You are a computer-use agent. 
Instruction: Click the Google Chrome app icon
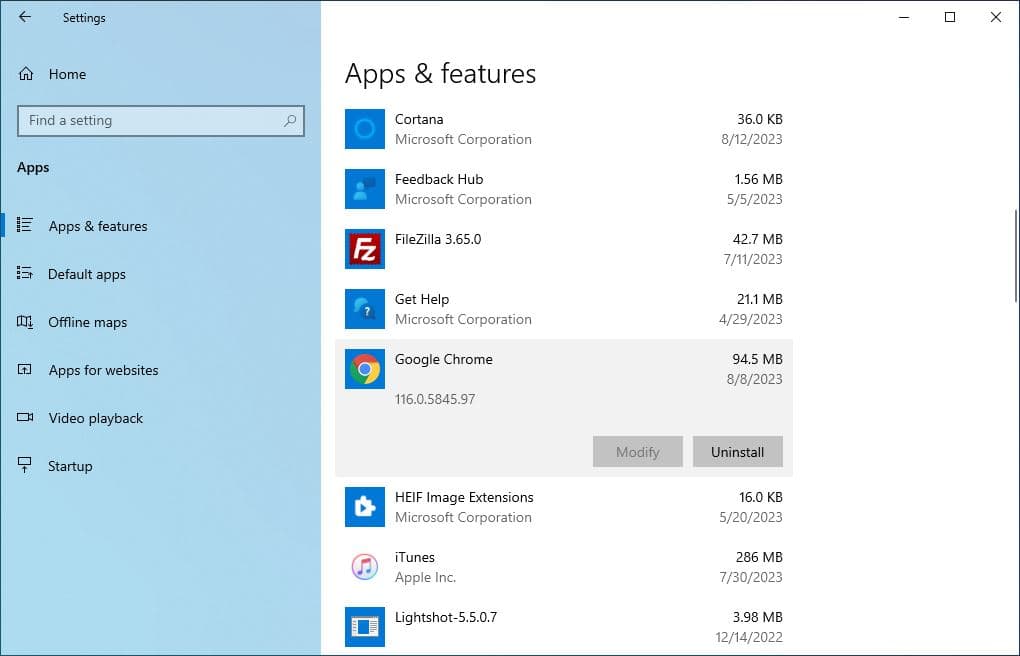pos(364,369)
